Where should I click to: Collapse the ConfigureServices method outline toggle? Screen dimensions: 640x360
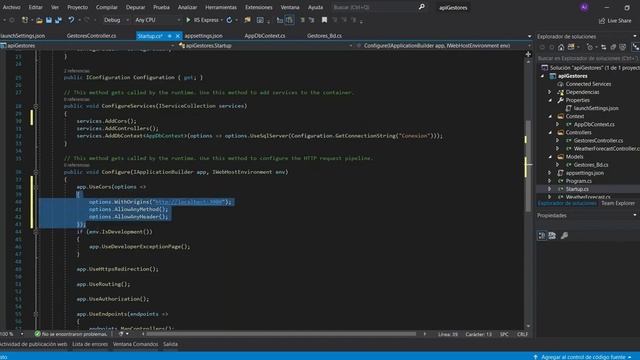[x=36, y=106]
